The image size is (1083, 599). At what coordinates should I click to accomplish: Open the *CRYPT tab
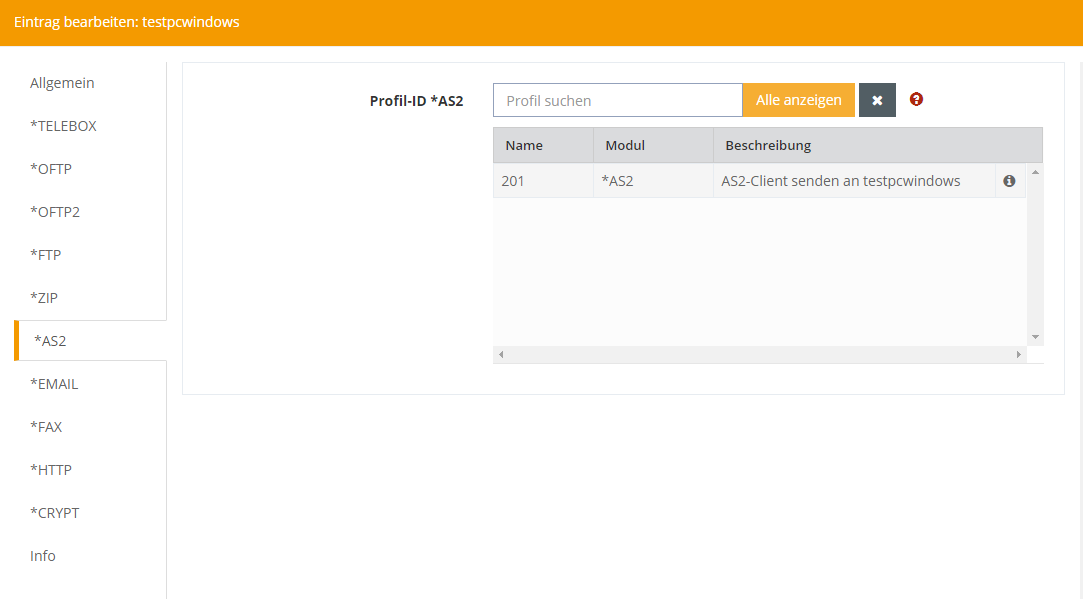pos(55,513)
